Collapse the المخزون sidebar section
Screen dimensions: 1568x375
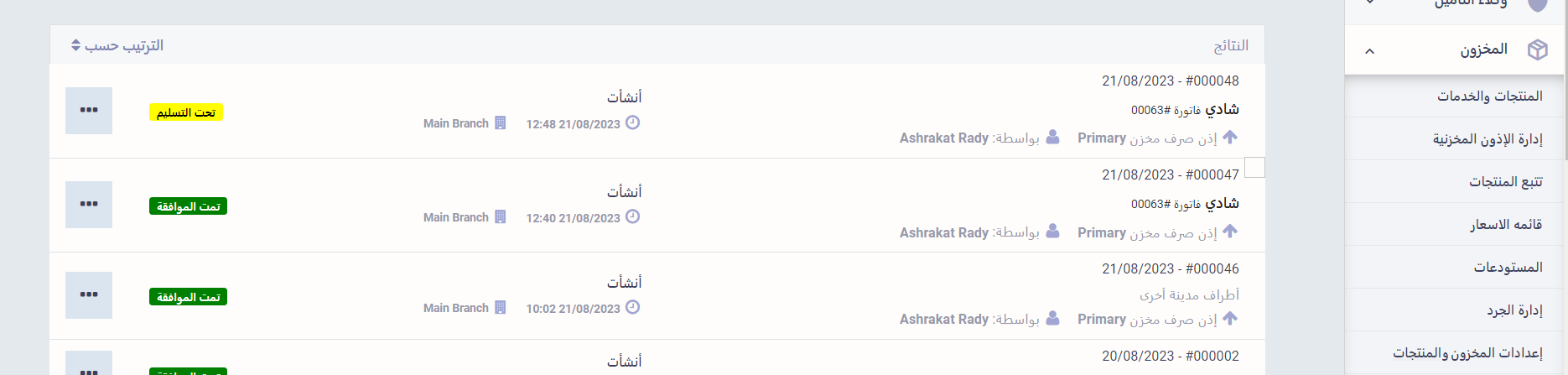click(x=1370, y=51)
